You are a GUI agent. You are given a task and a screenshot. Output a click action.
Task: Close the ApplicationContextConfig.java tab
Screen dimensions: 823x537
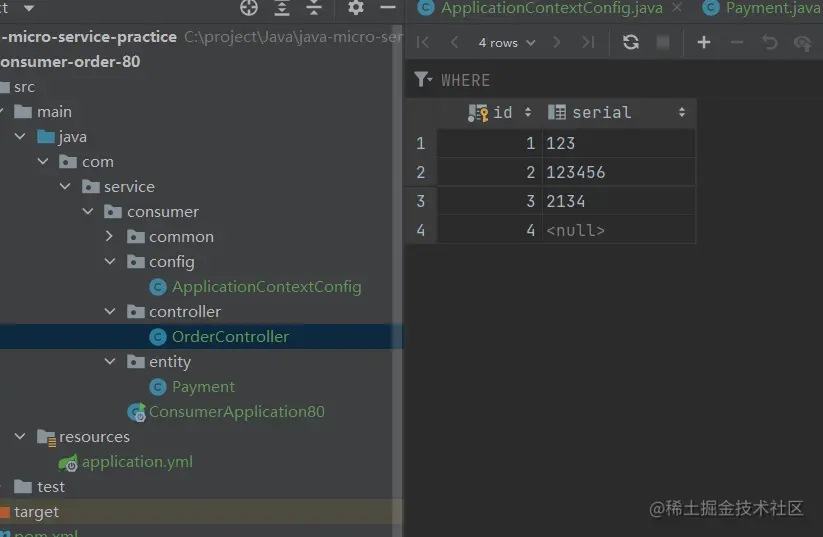click(x=677, y=7)
